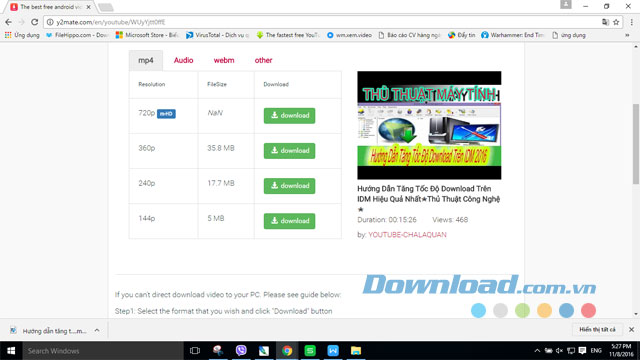Screen dimensions: 640x360
Task: Switch to the Audio tab
Action: 183,60
